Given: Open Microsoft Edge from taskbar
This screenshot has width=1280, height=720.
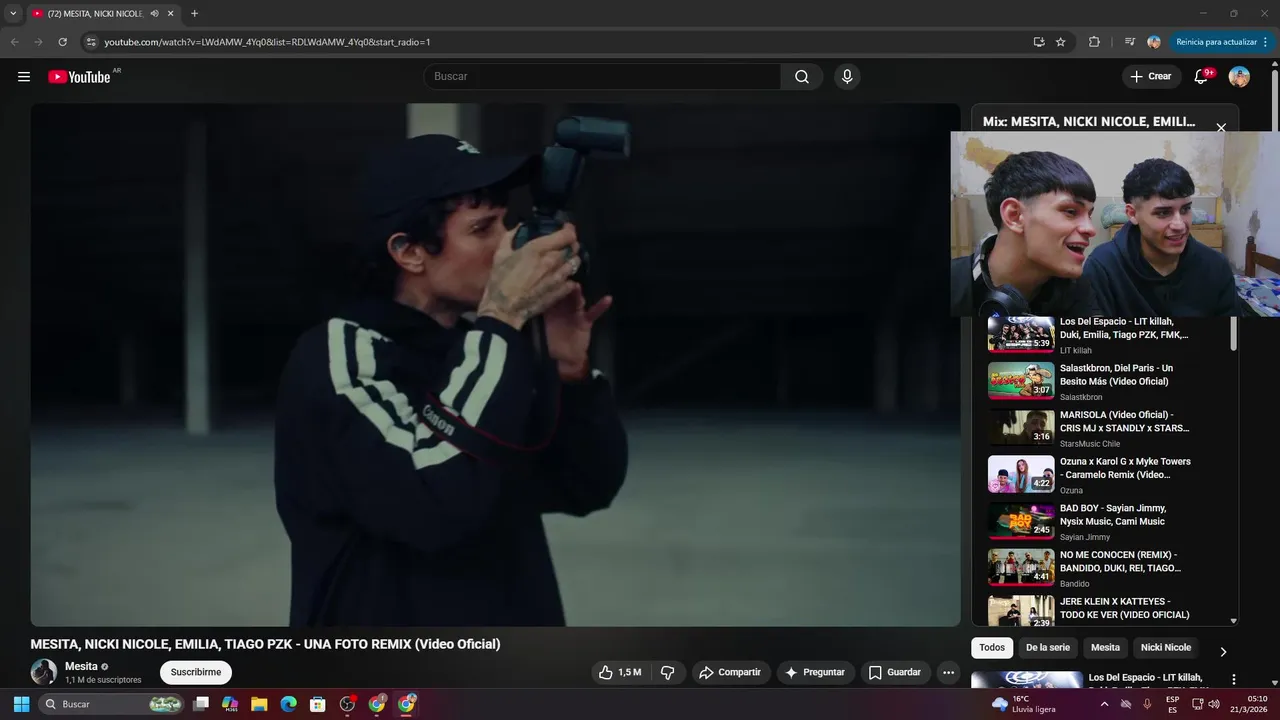Looking at the screenshot, I should click(289, 704).
